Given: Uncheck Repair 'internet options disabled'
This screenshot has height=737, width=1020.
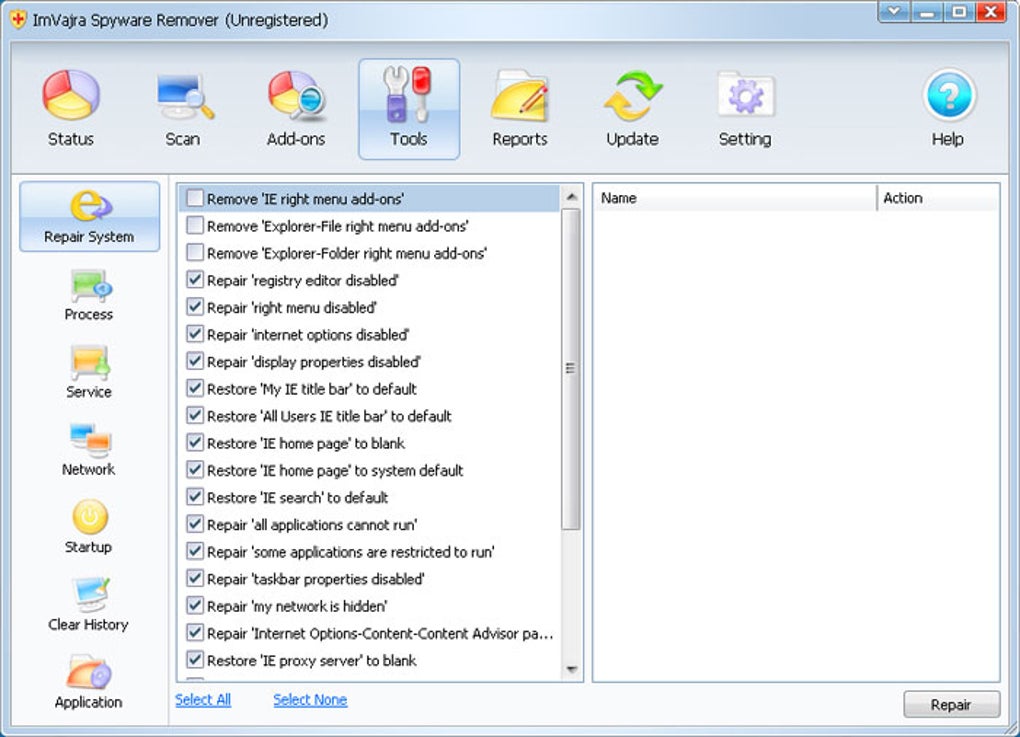Looking at the screenshot, I should [x=195, y=334].
